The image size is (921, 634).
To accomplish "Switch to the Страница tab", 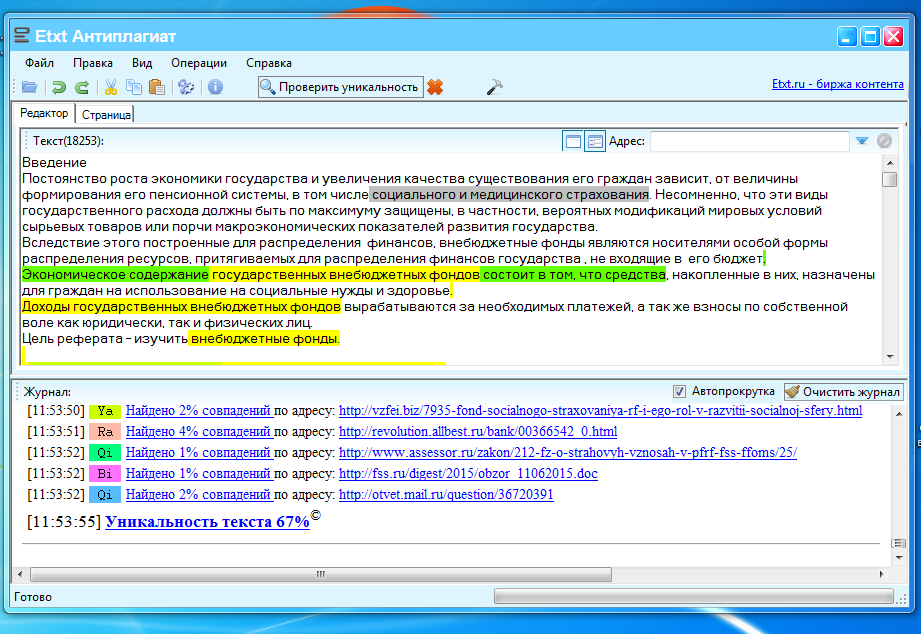I will (106, 115).
